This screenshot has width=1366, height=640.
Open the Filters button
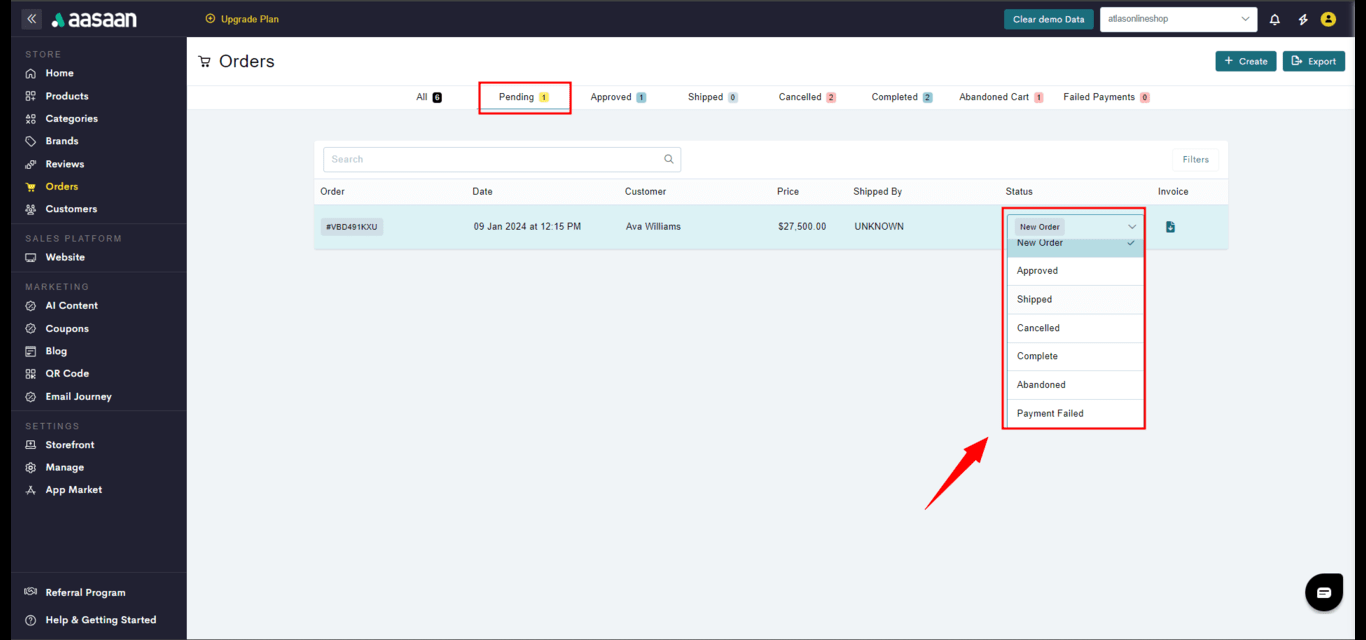click(x=1195, y=159)
